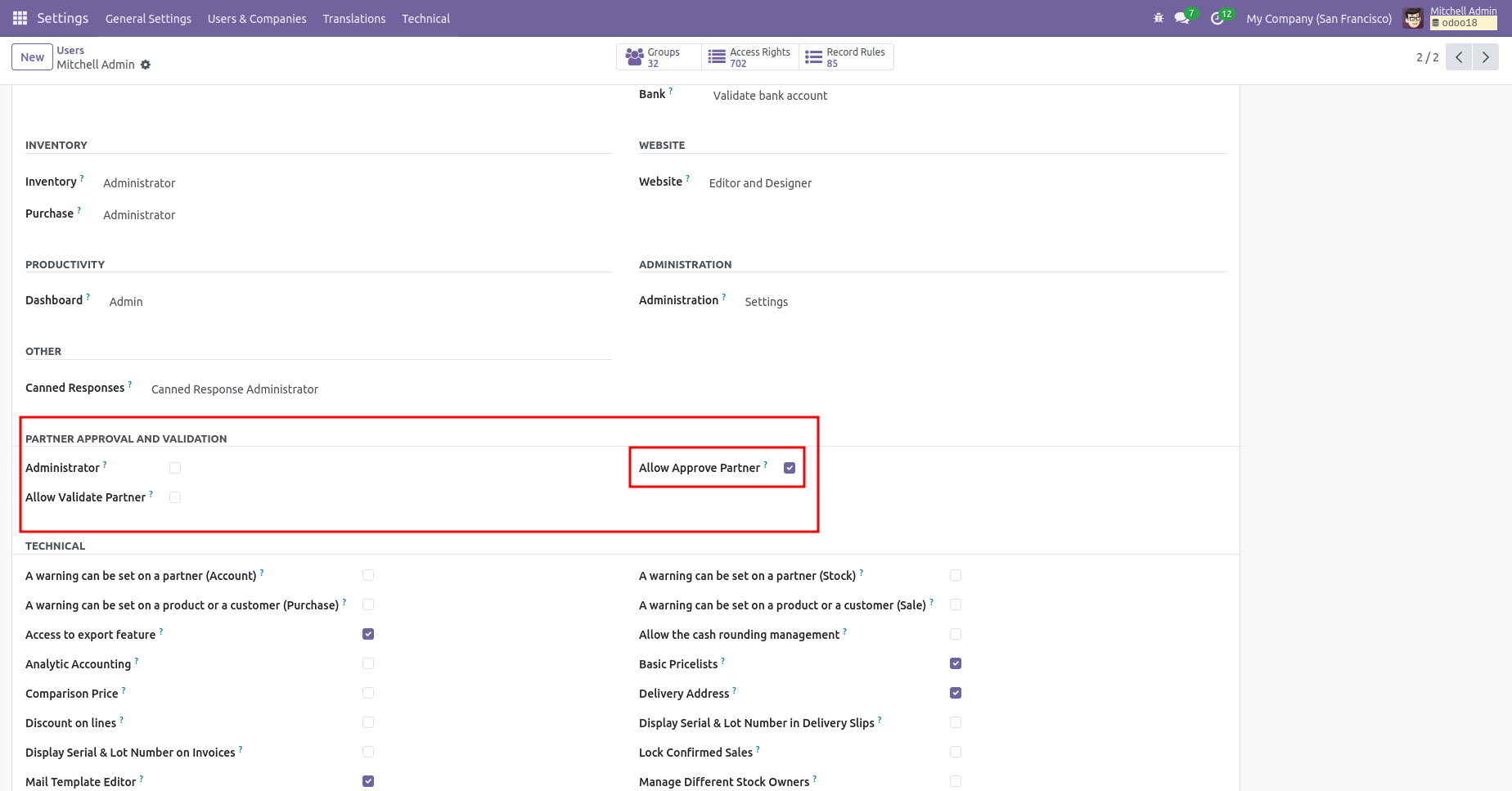1512x791 pixels.
Task: Go to next record arrow
Action: (1486, 57)
